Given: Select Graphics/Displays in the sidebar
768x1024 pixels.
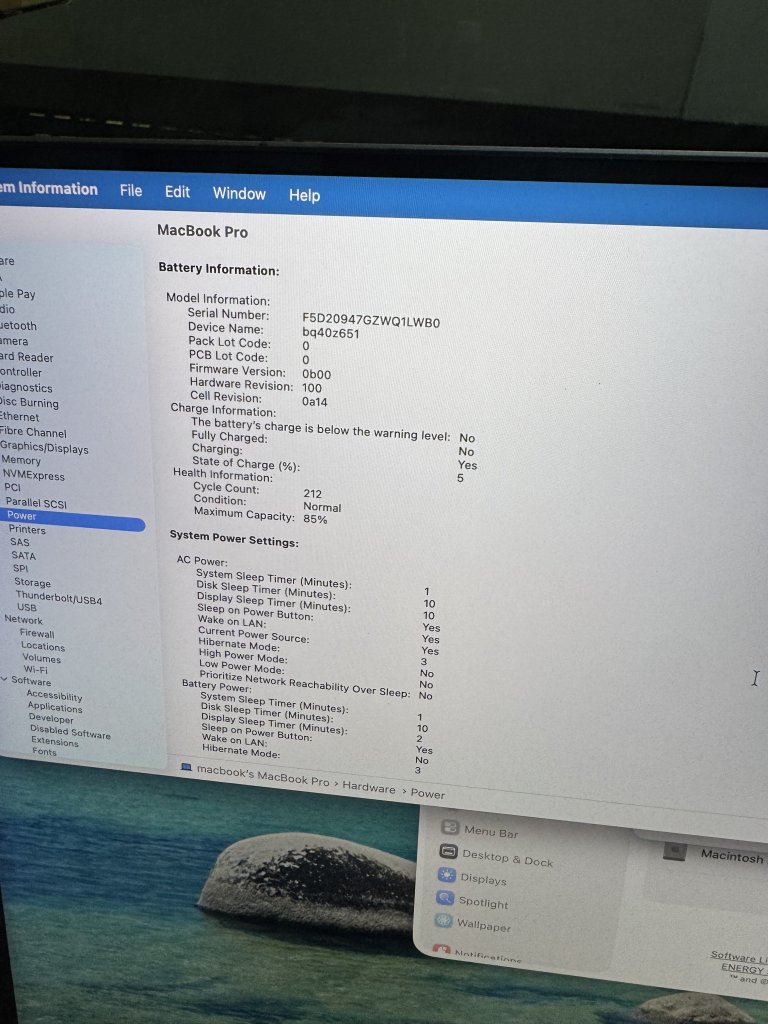Looking at the screenshot, I should tap(44, 447).
